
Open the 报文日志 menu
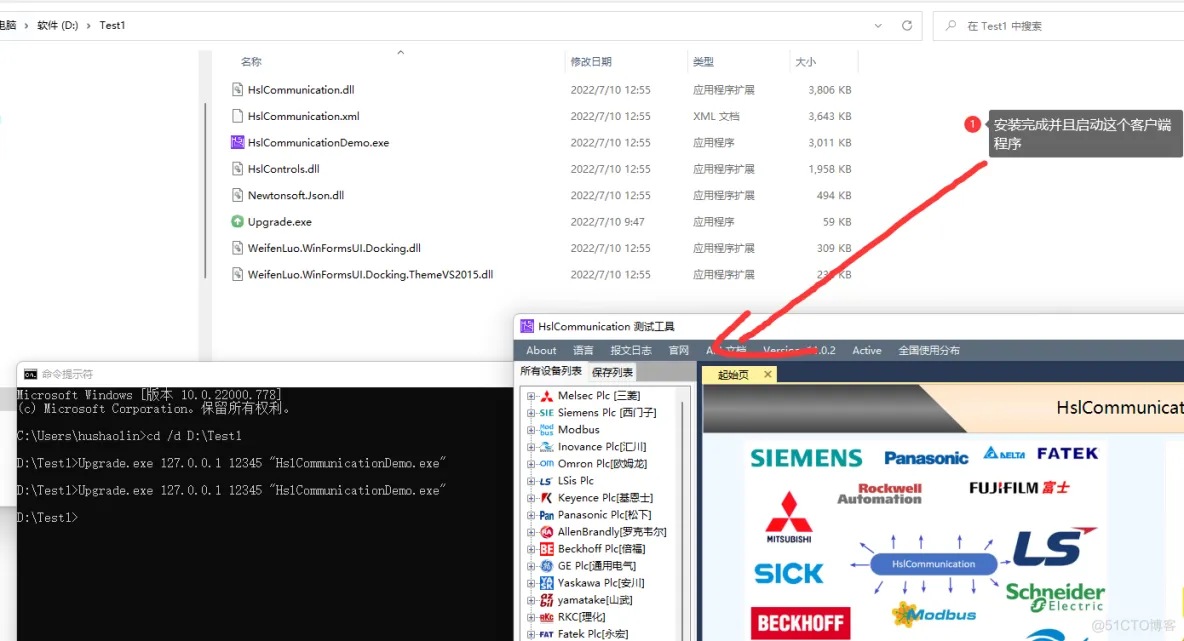click(x=631, y=350)
